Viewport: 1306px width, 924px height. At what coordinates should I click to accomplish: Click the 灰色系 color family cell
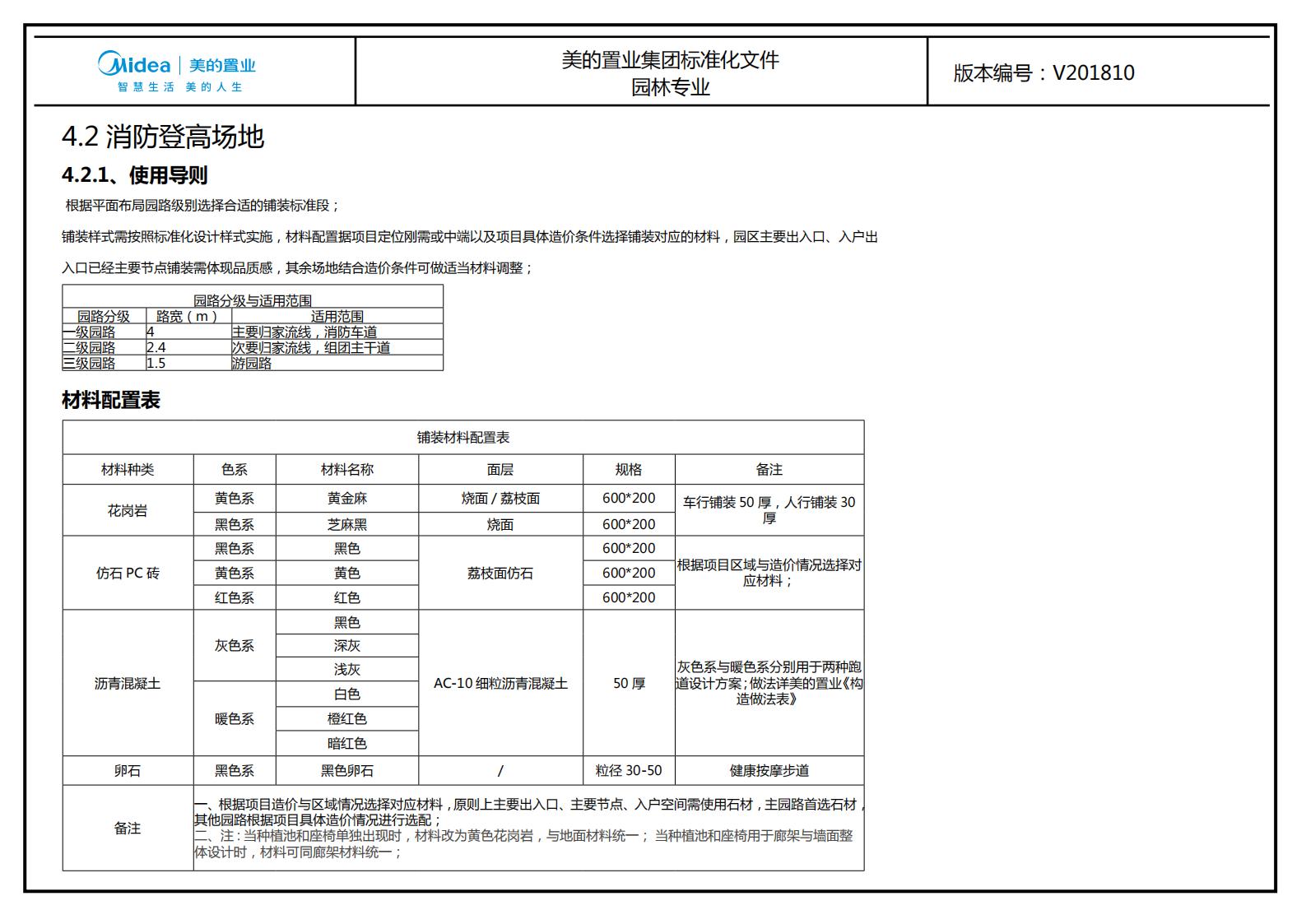(235, 646)
